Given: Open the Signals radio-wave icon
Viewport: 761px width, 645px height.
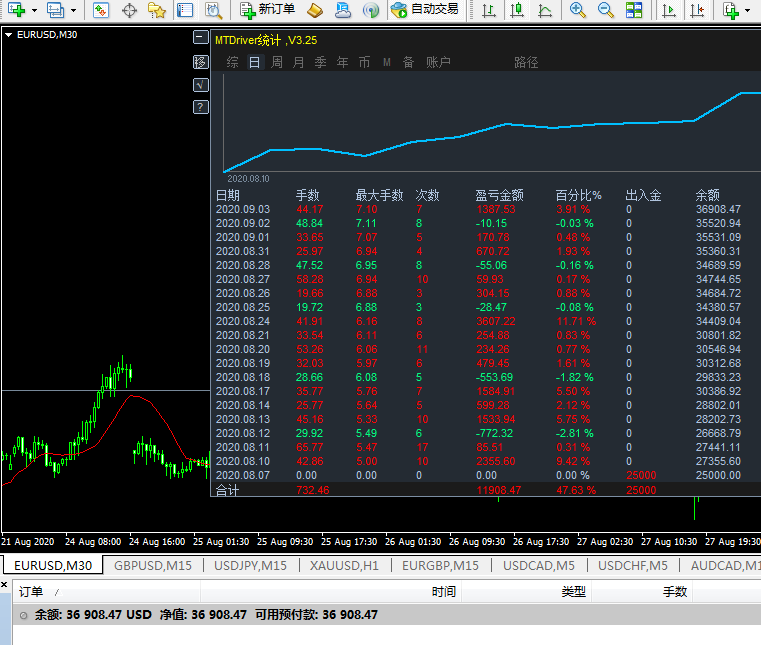Looking at the screenshot, I should point(371,10).
